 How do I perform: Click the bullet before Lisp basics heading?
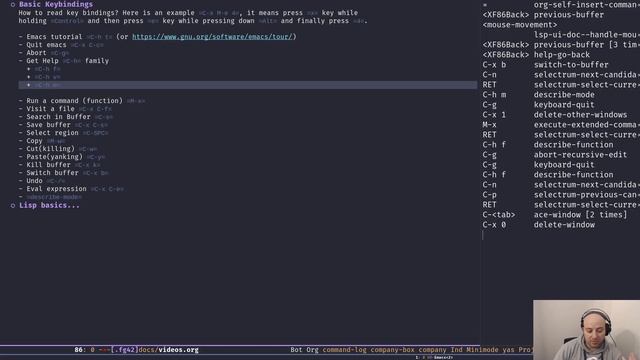(13, 205)
